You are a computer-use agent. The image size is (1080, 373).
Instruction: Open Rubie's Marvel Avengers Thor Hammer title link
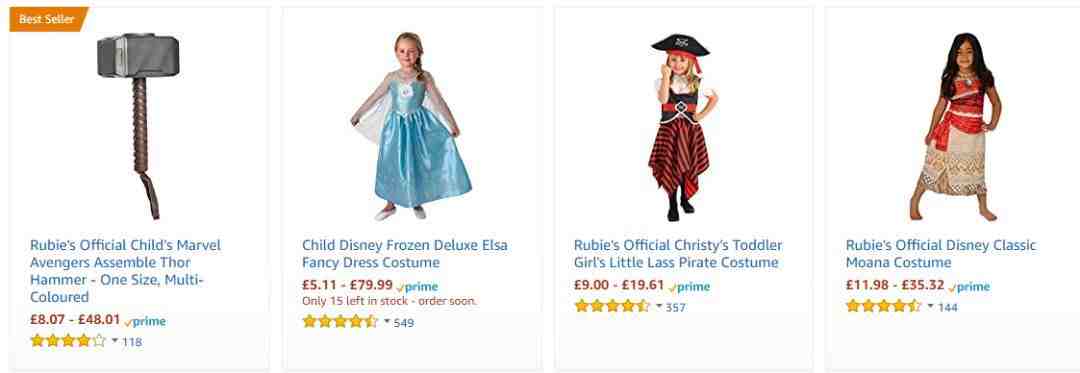click(125, 271)
